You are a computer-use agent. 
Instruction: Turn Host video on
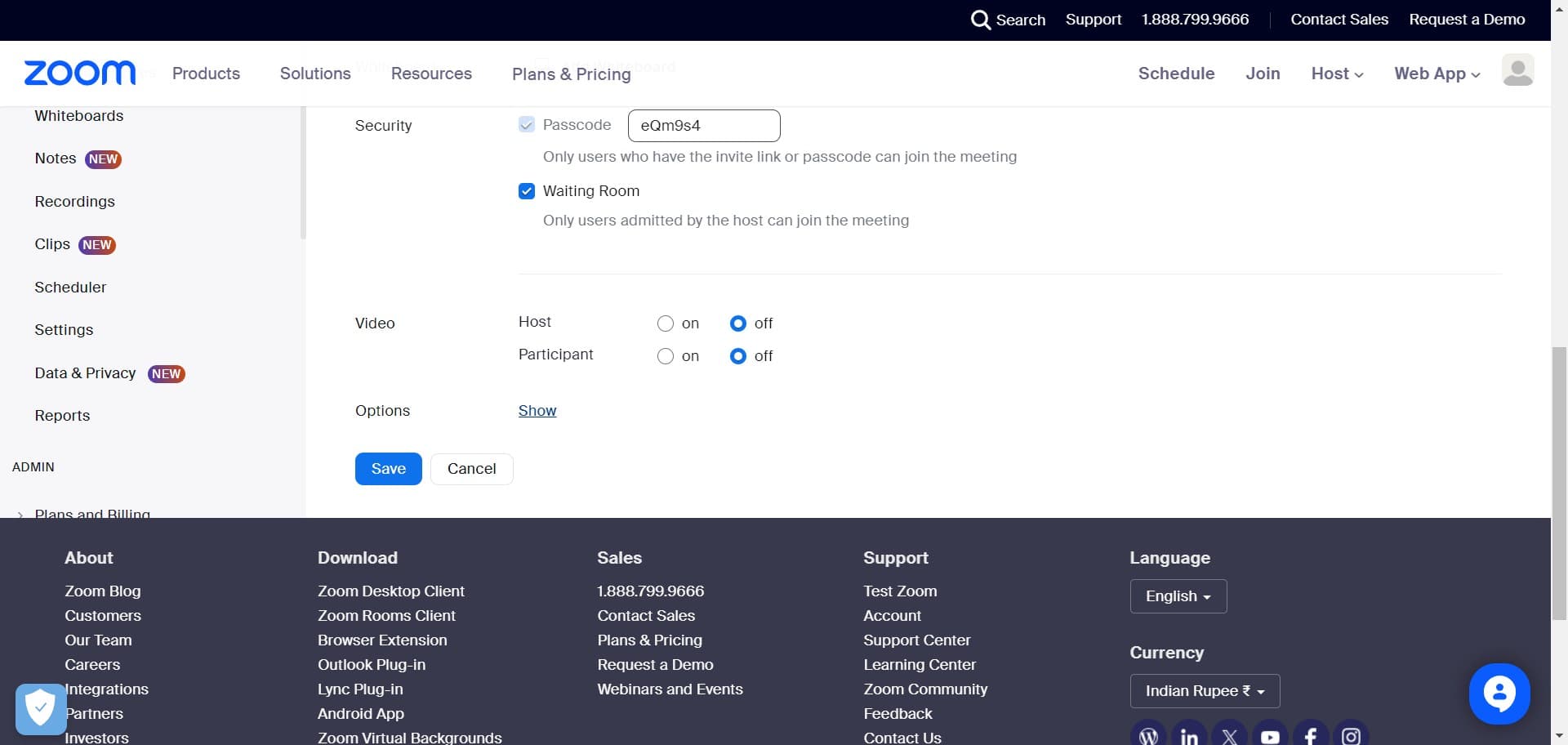click(665, 323)
